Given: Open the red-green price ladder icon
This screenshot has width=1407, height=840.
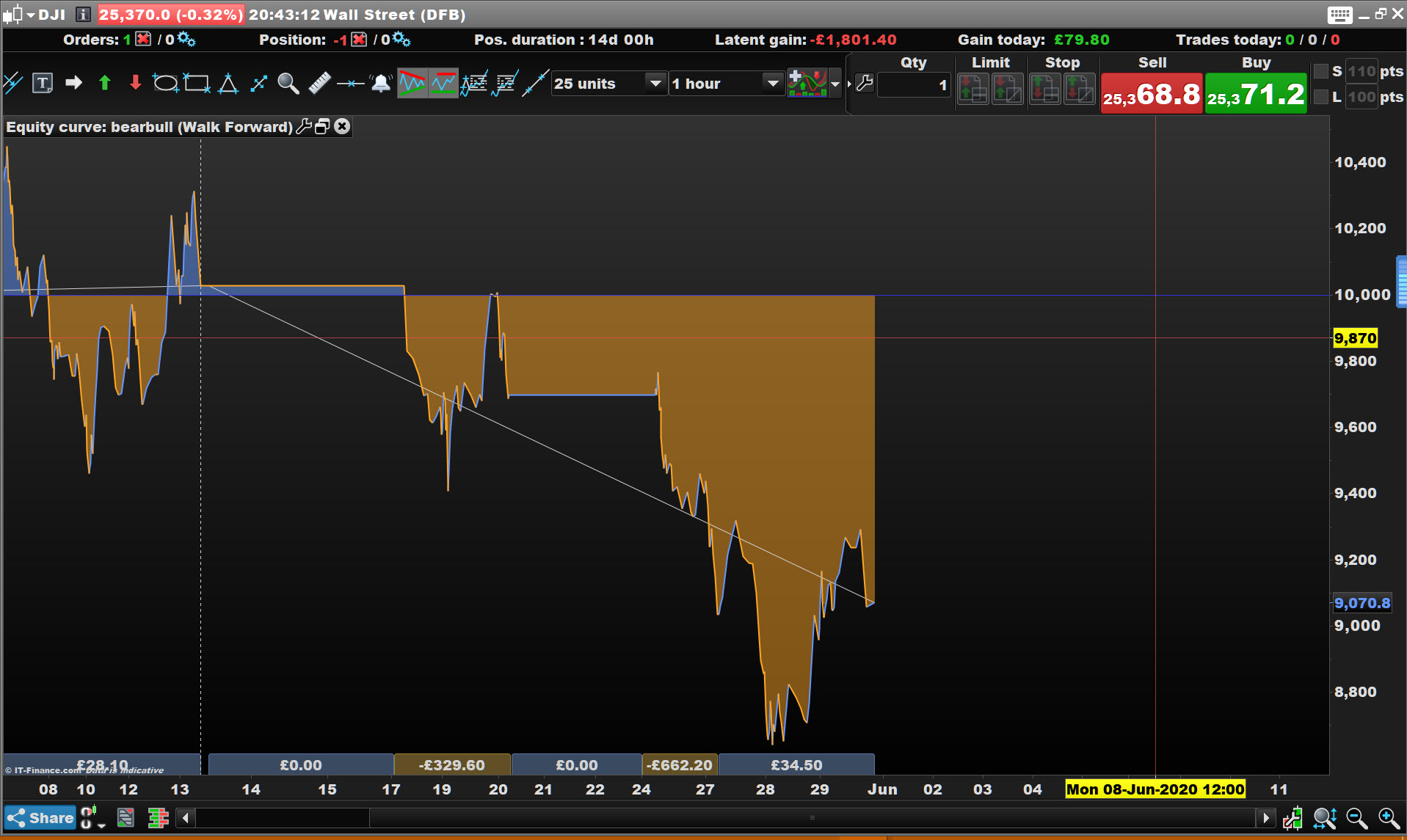Looking at the screenshot, I should click(x=158, y=817).
